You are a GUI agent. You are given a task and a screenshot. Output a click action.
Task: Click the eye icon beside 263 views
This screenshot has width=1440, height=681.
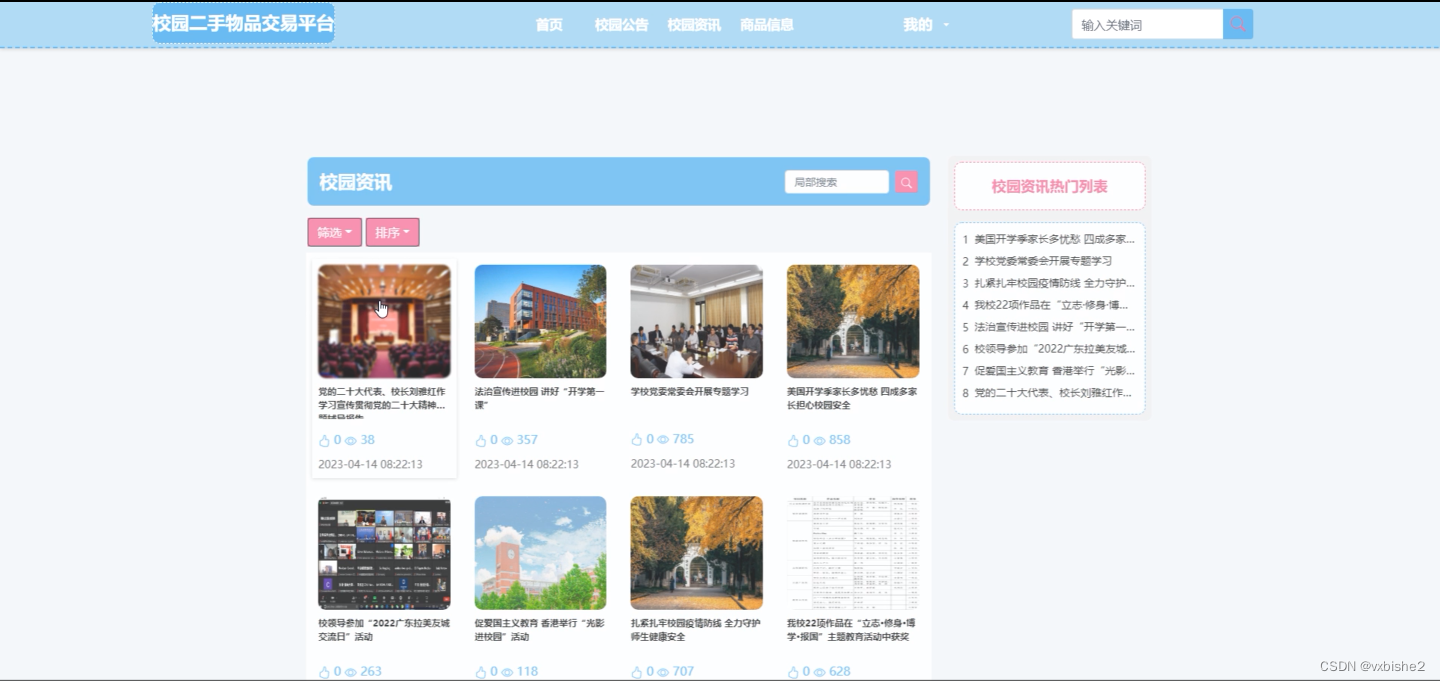(x=351, y=672)
